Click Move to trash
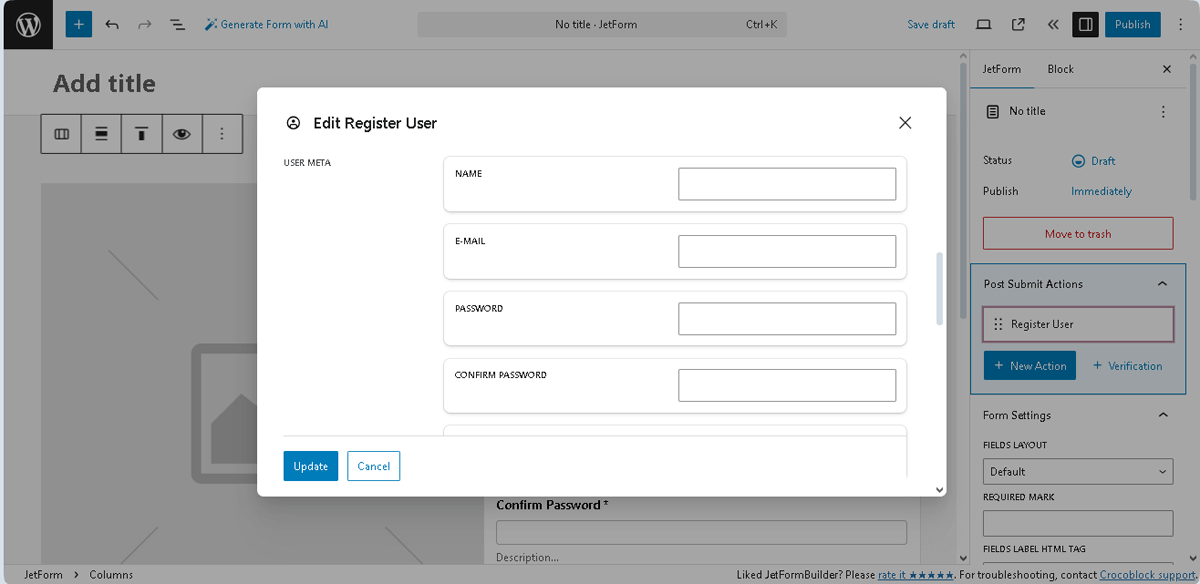The width and height of the screenshot is (1200, 584). tap(1078, 233)
